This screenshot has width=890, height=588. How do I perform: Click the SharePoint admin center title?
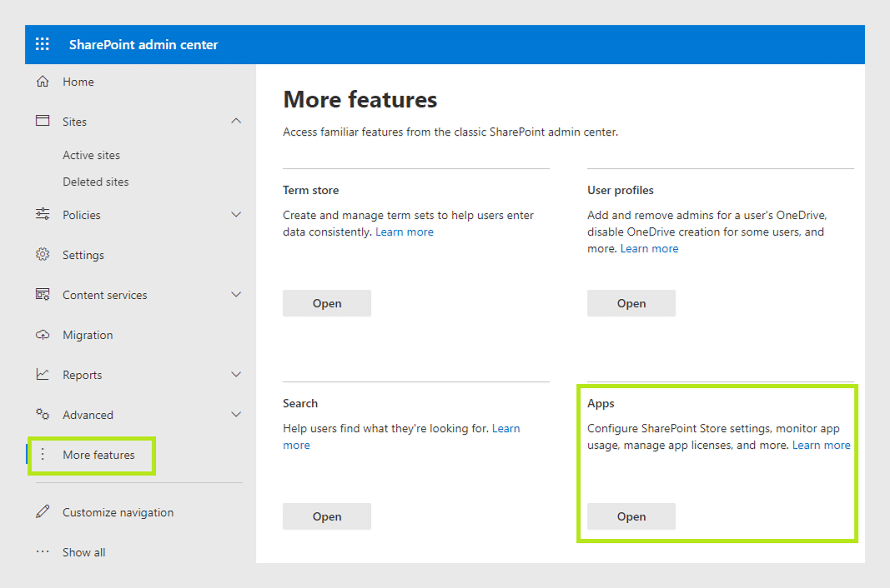pyautogui.click(x=143, y=44)
